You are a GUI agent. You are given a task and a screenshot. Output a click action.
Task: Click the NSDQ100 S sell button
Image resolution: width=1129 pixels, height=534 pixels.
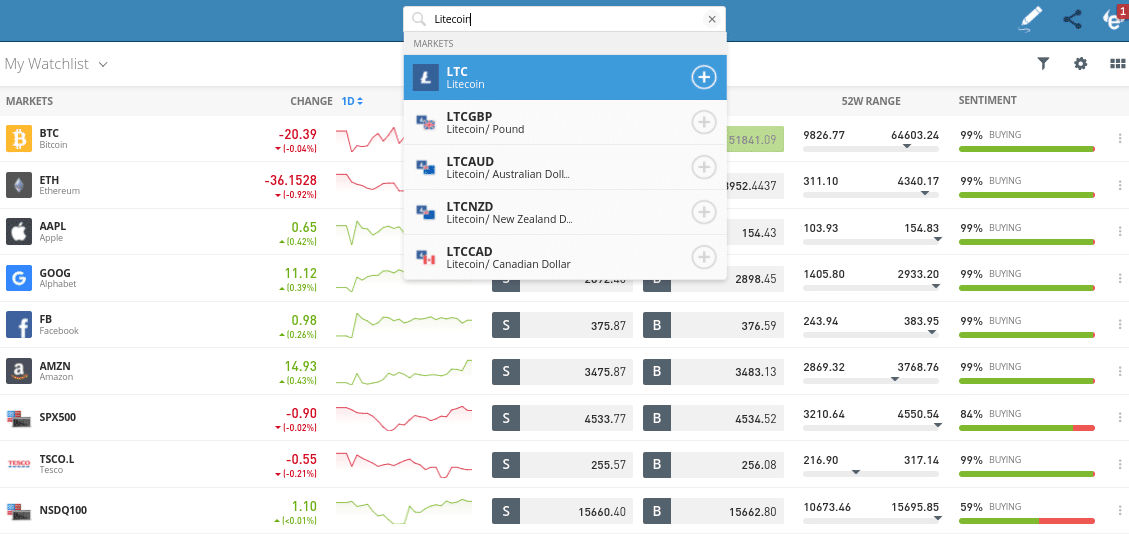pyautogui.click(x=505, y=511)
